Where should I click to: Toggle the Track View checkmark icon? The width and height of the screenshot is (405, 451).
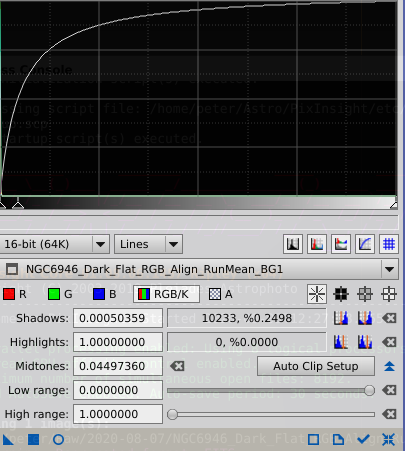pyautogui.click(x=363, y=440)
